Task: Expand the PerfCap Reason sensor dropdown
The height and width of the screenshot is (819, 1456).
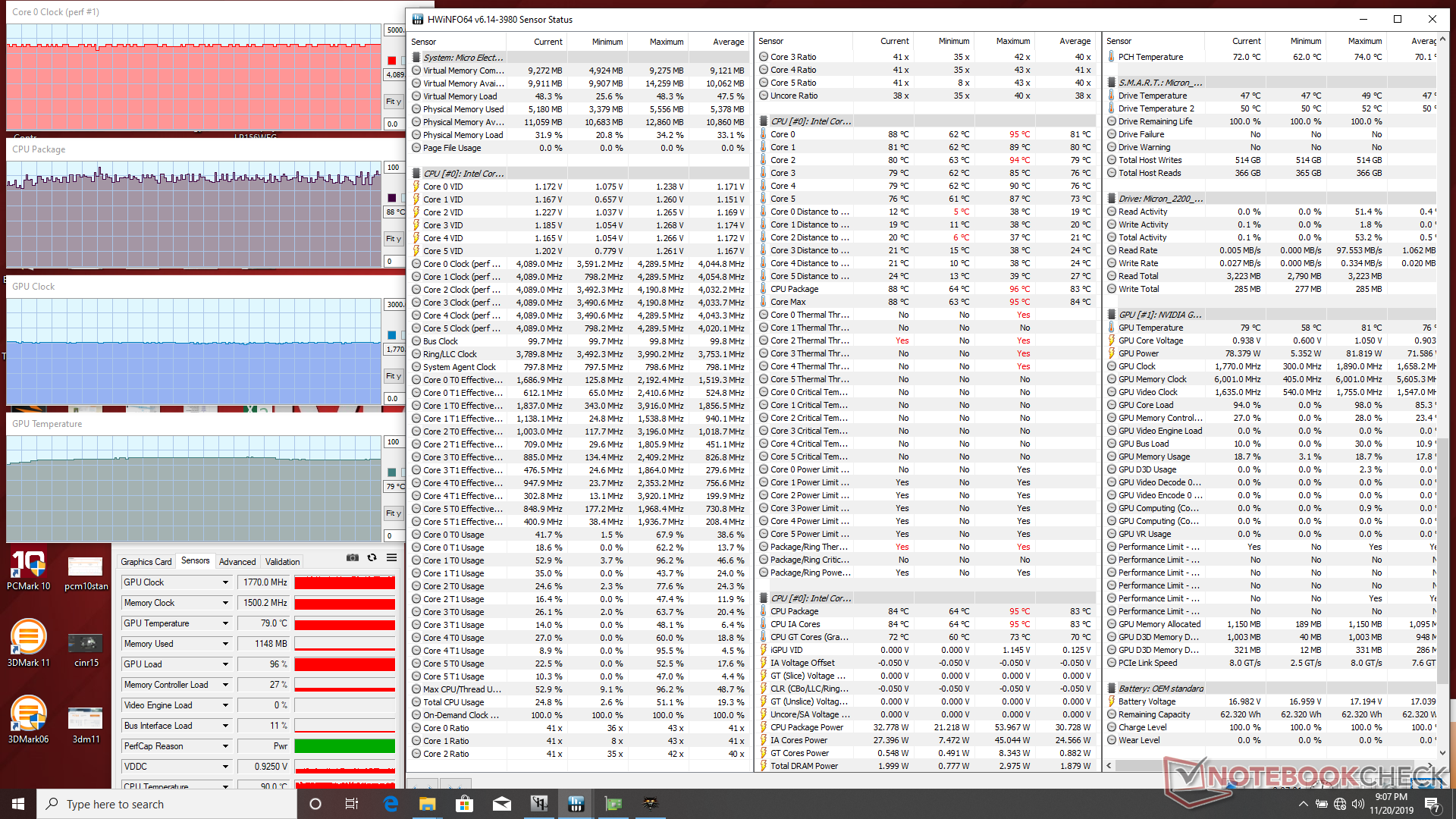Action: (x=225, y=746)
